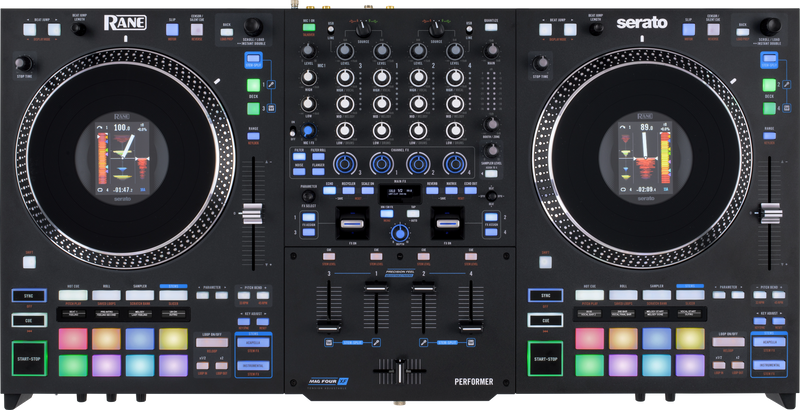This screenshot has width=800, height=410.
Task: Hit the RANGE button on the left deck
Action: 254,136
